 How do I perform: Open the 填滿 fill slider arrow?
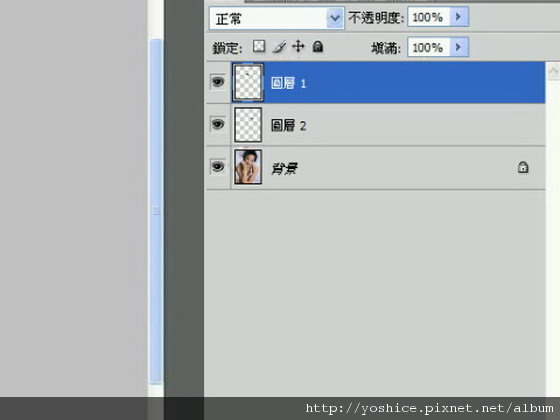click(459, 47)
